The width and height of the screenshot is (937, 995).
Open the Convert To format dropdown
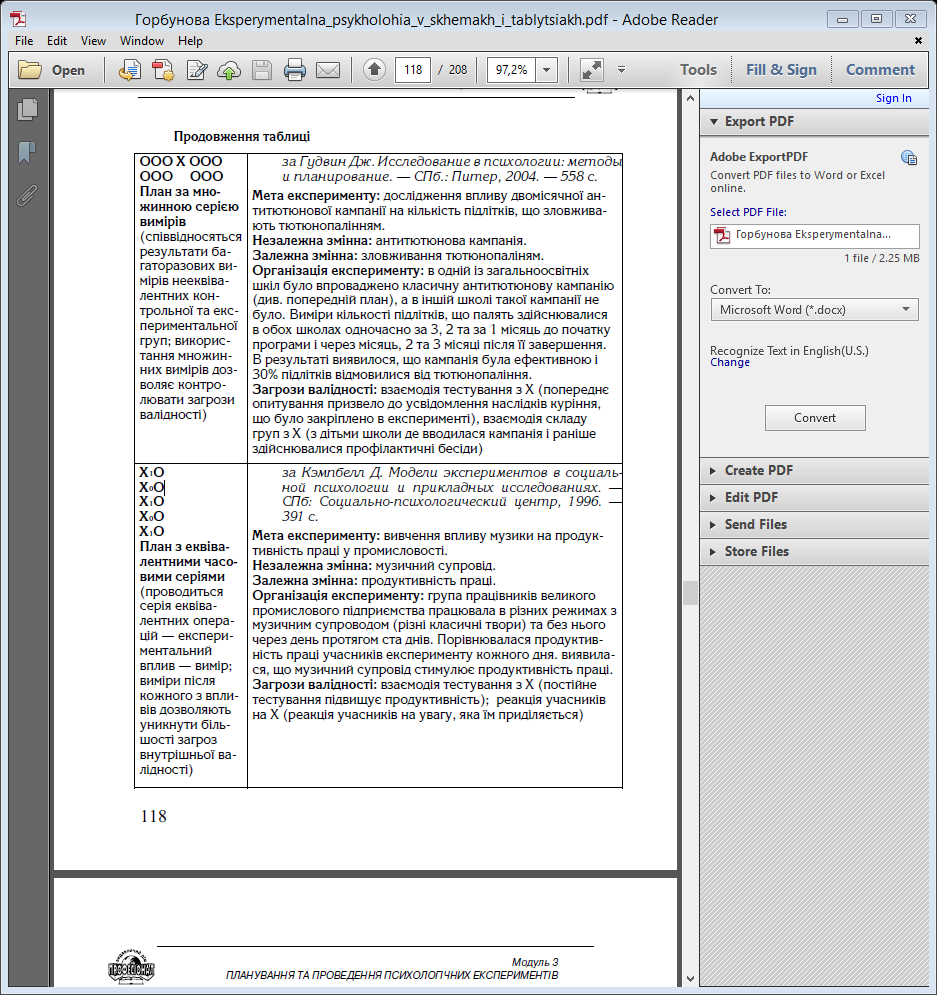[x=814, y=310]
